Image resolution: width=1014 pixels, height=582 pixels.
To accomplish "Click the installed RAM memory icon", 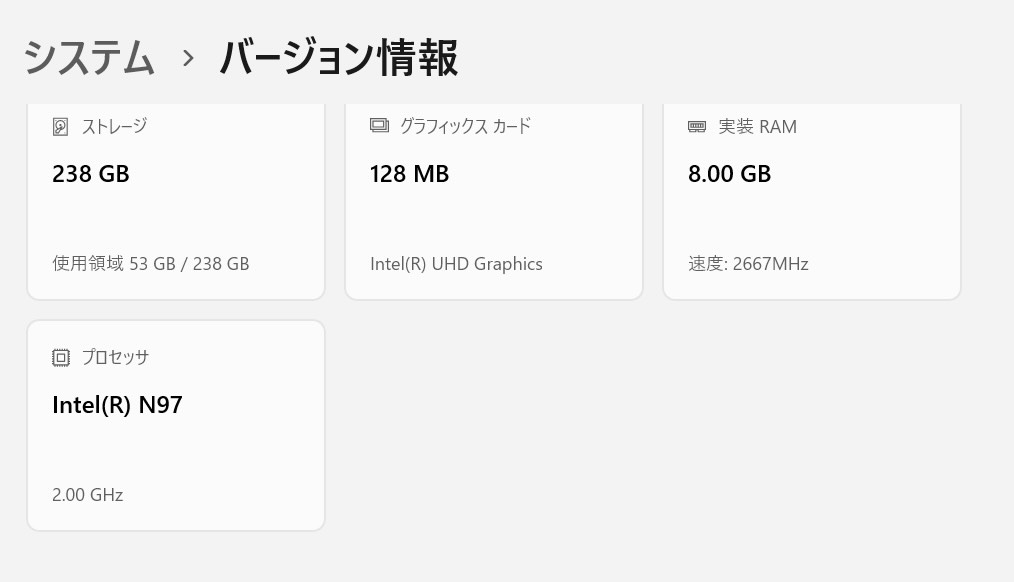I will pos(697,127).
